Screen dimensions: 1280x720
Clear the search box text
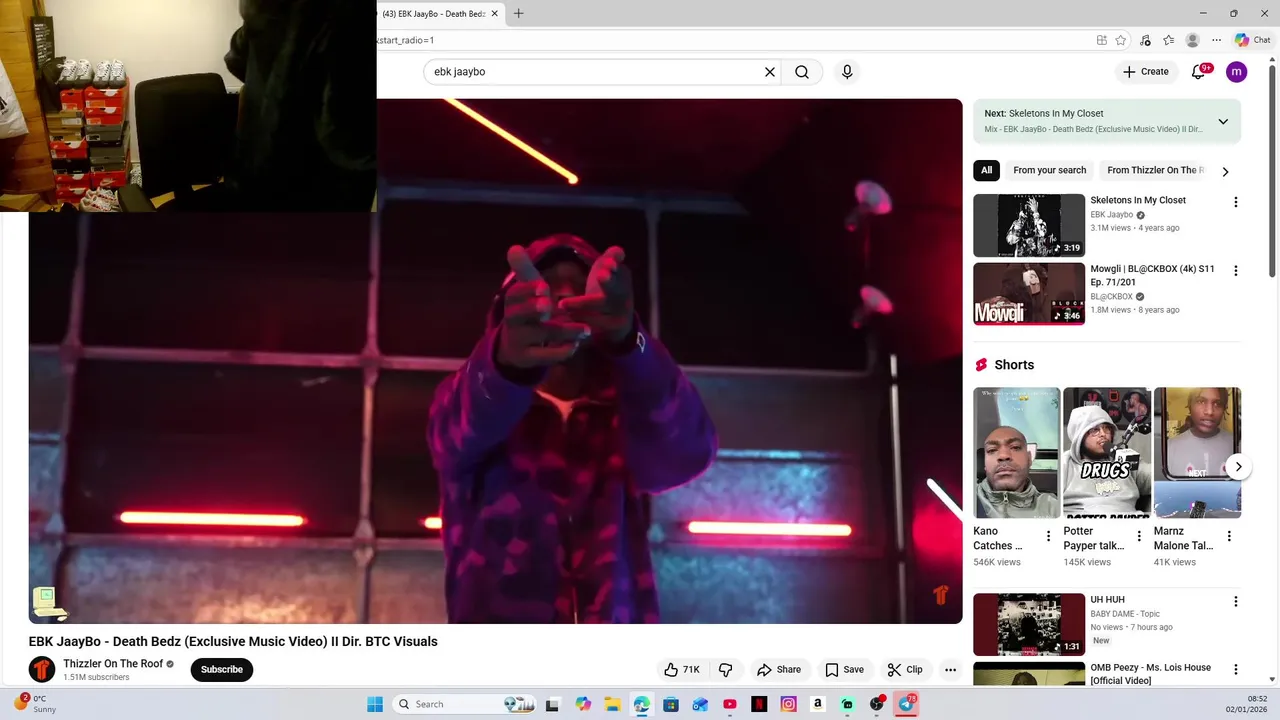(x=770, y=72)
